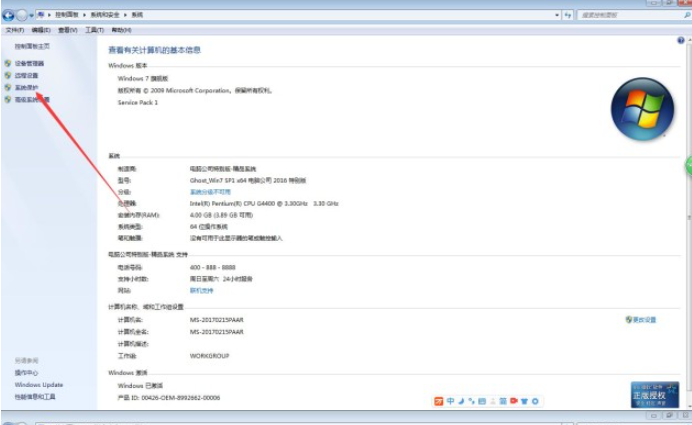Click the 联机支持 website link
Screen dimensions: 692x425
[201, 288]
